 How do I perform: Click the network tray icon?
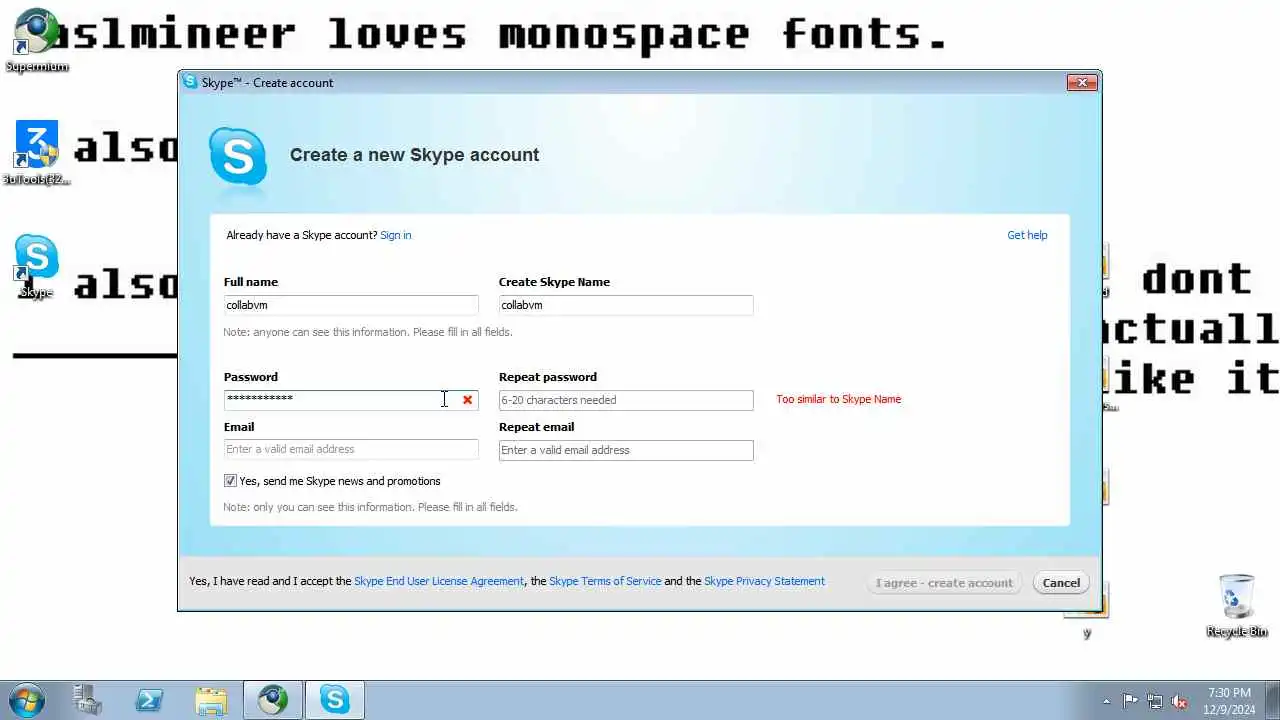pyautogui.click(x=1155, y=701)
